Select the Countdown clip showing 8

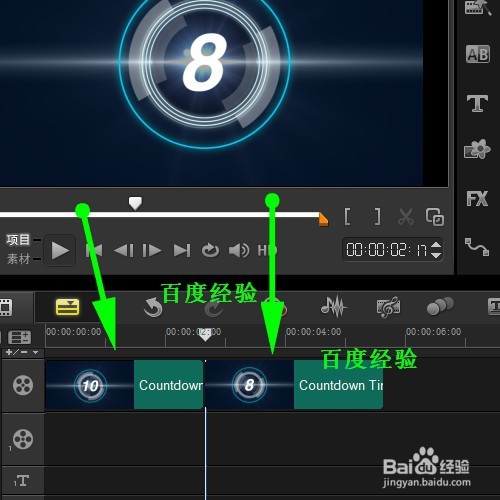(294, 385)
